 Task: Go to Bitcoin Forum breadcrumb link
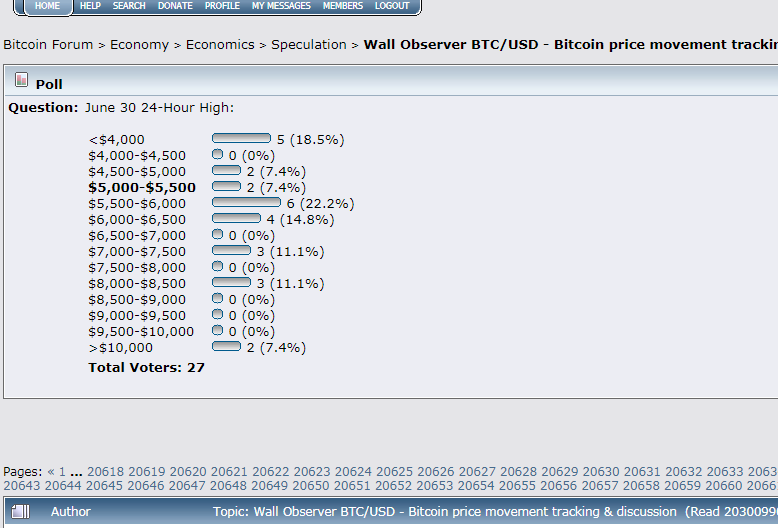pyautogui.click(x=48, y=45)
